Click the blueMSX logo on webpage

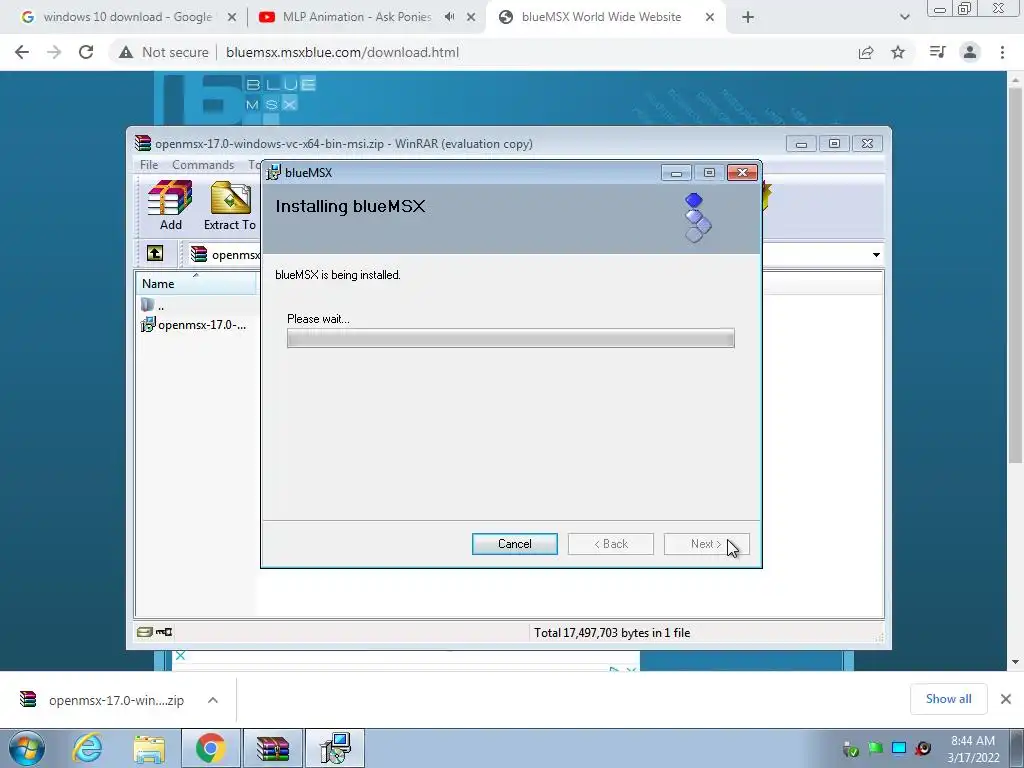pos(240,98)
